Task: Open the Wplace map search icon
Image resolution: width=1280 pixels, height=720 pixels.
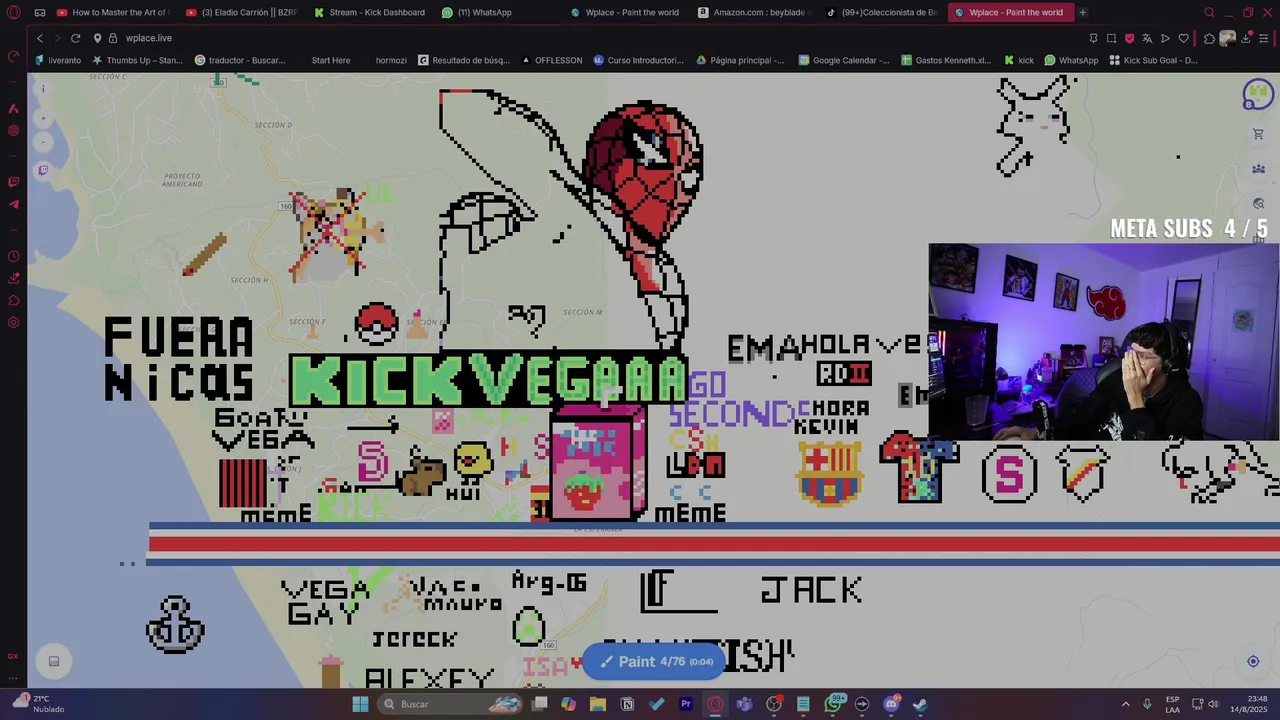Action: click(1258, 204)
